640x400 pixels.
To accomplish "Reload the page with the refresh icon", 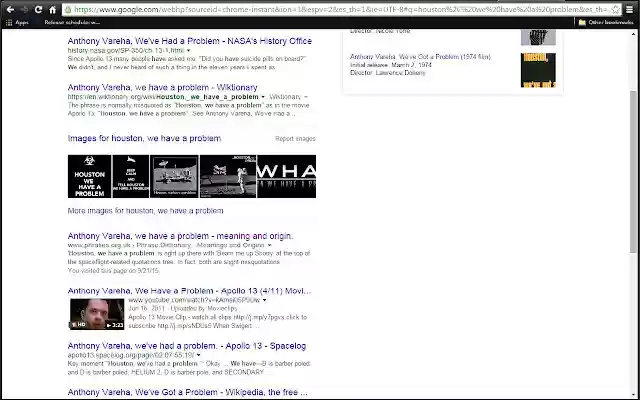I will point(38,9).
